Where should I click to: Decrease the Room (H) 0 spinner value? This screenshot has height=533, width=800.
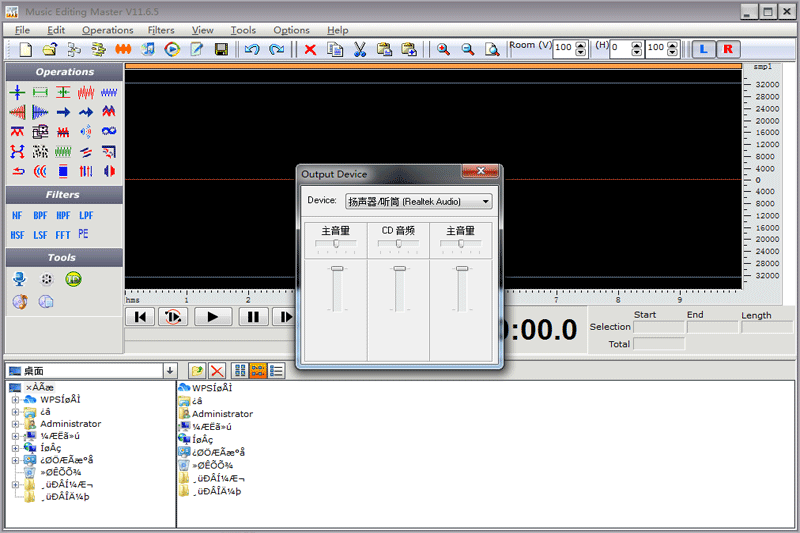(637, 53)
